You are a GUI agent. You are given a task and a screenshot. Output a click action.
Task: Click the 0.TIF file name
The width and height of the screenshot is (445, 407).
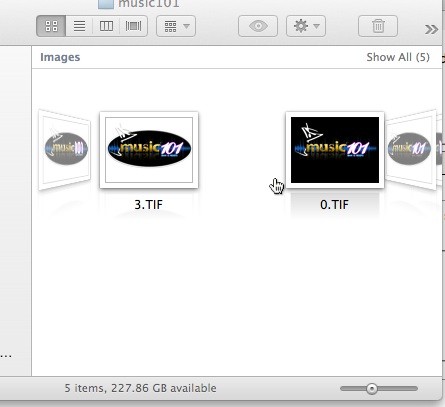coord(334,204)
